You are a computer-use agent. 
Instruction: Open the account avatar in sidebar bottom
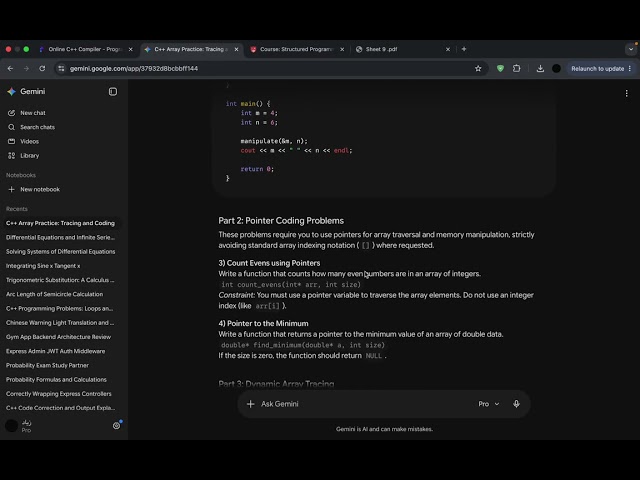point(11,426)
